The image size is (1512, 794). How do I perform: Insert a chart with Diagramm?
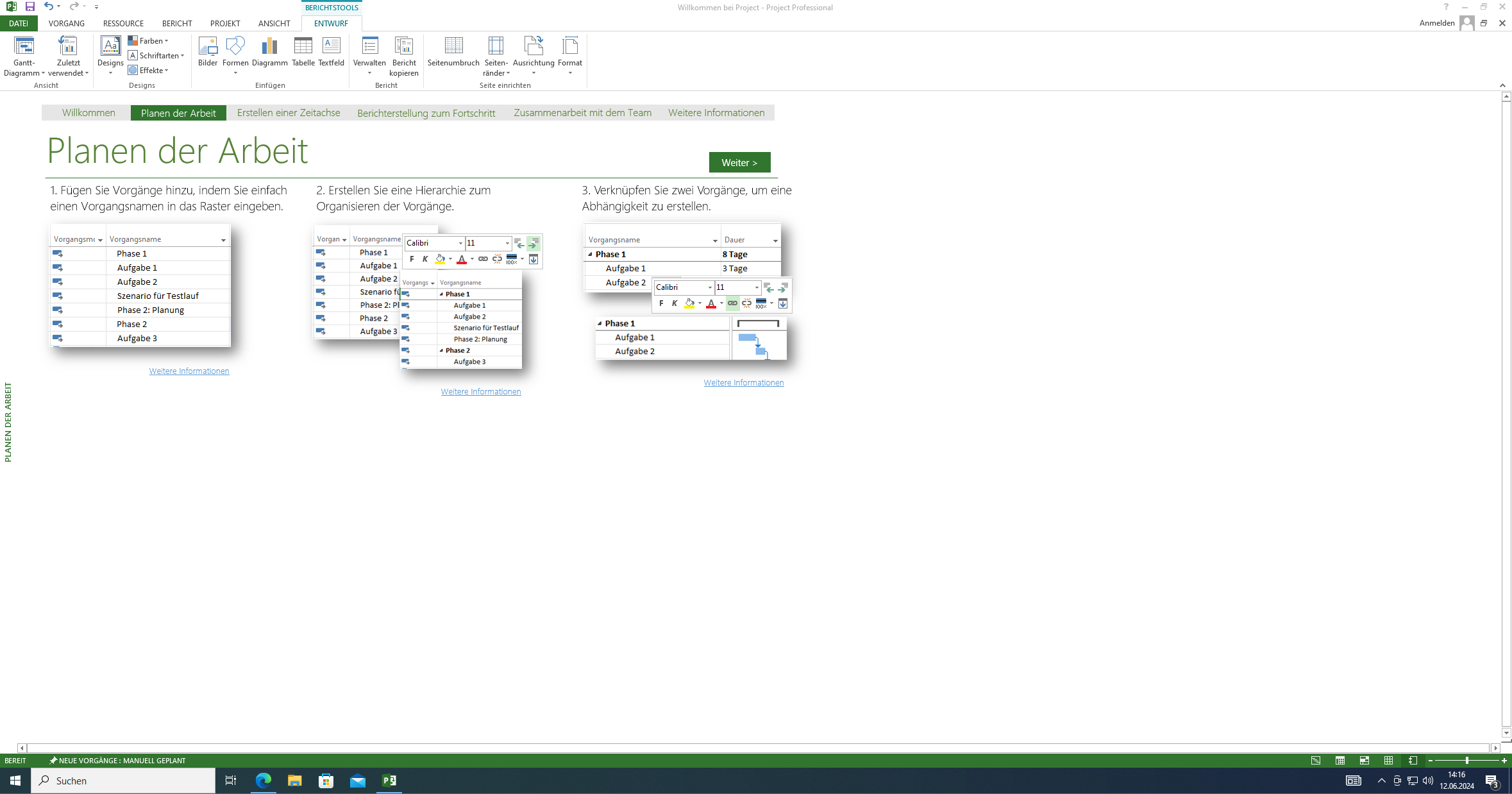pos(269,51)
